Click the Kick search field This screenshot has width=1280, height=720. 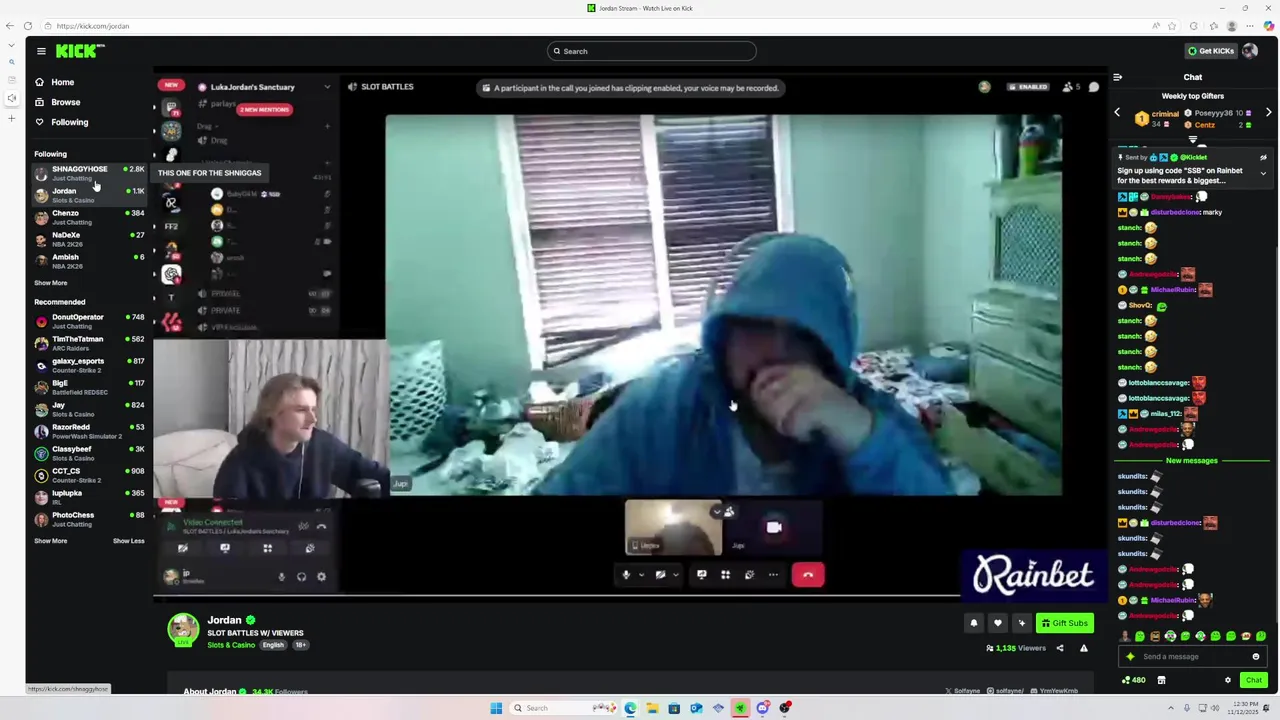point(652,51)
